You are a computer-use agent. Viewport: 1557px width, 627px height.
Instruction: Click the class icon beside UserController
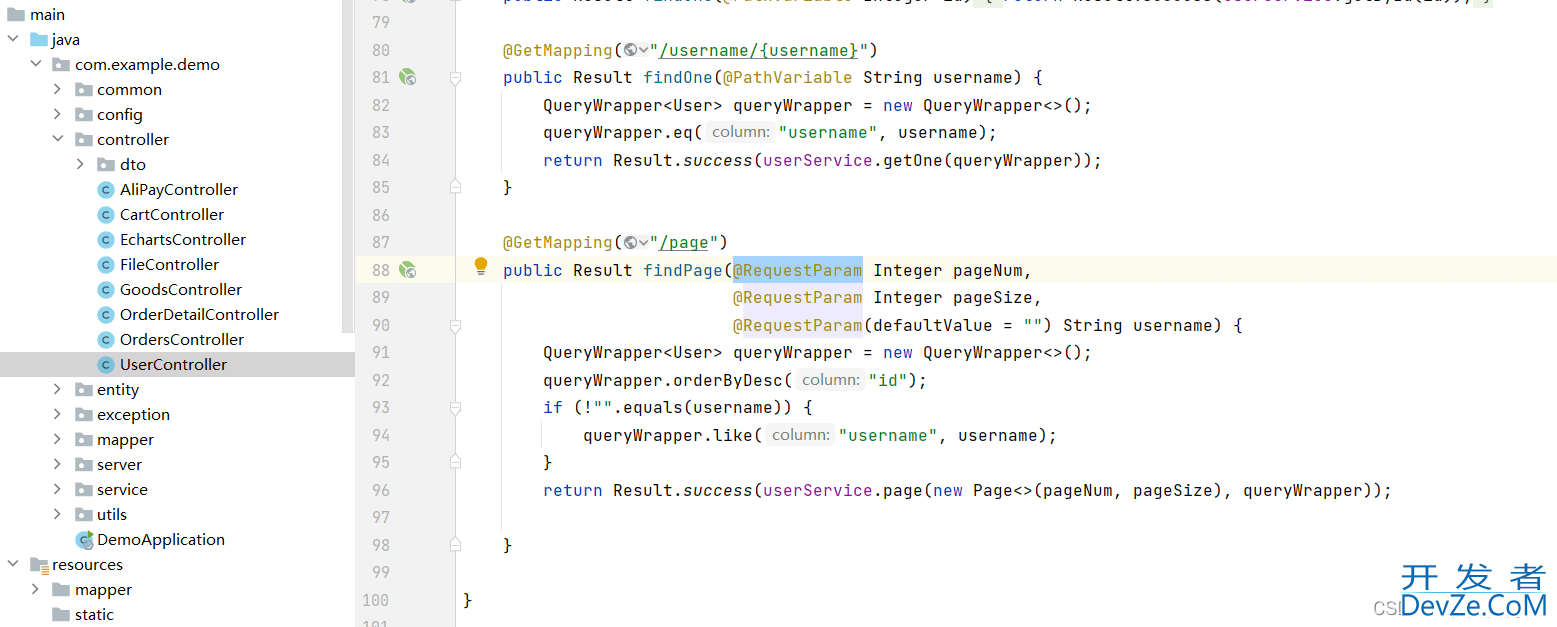(105, 364)
